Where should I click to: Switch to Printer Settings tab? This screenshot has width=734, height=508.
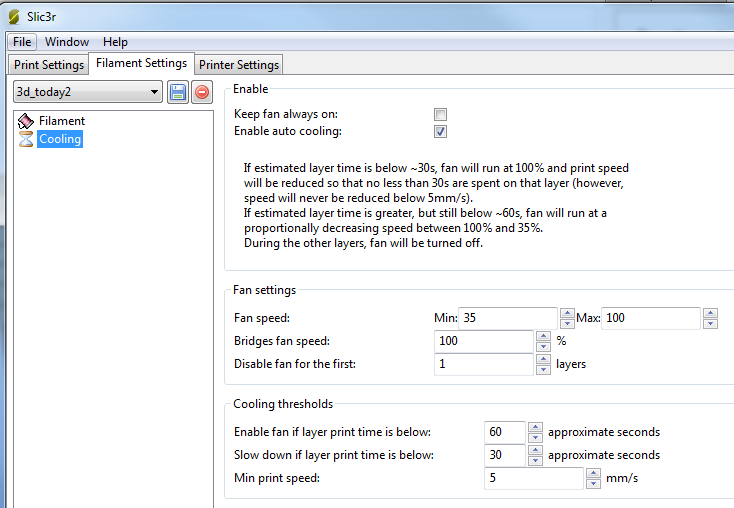(239, 65)
